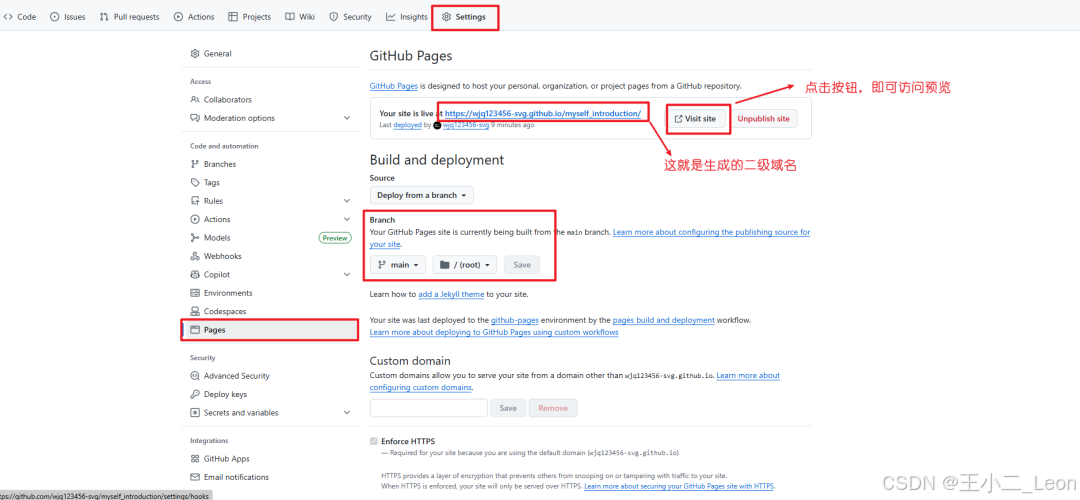Screen dimensions: 1080x500
Task: Click the Visit site button
Action: click(x=695, y=118)
